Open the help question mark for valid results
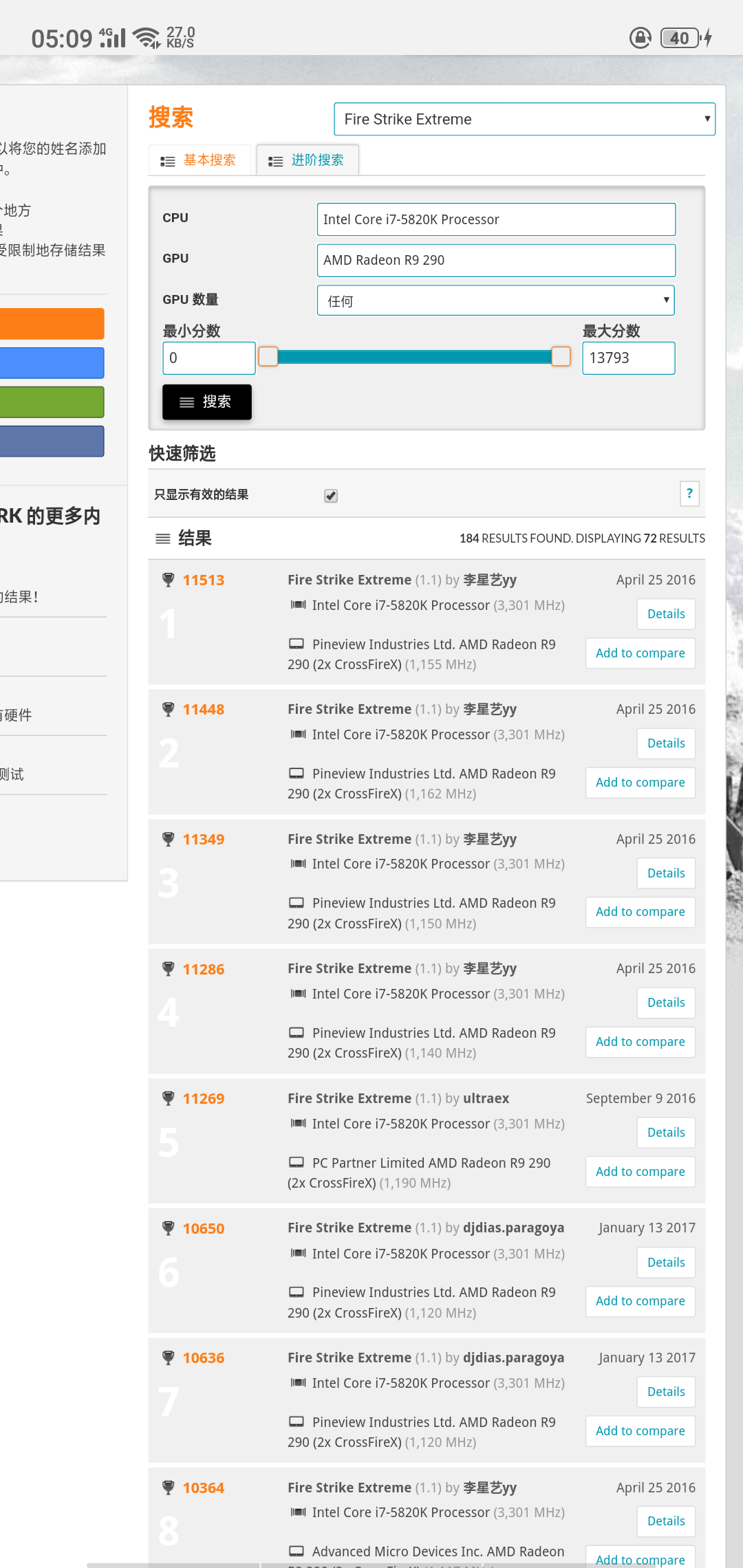This screenshot has width=743, height=1568. pos(689,494)
